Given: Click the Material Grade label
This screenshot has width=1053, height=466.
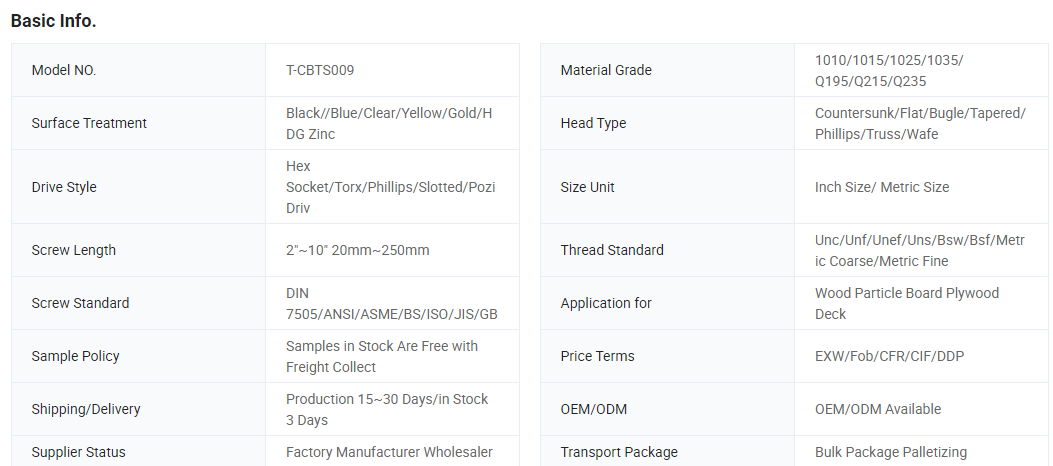Looking at the screenshot, I should click(606, 70).
